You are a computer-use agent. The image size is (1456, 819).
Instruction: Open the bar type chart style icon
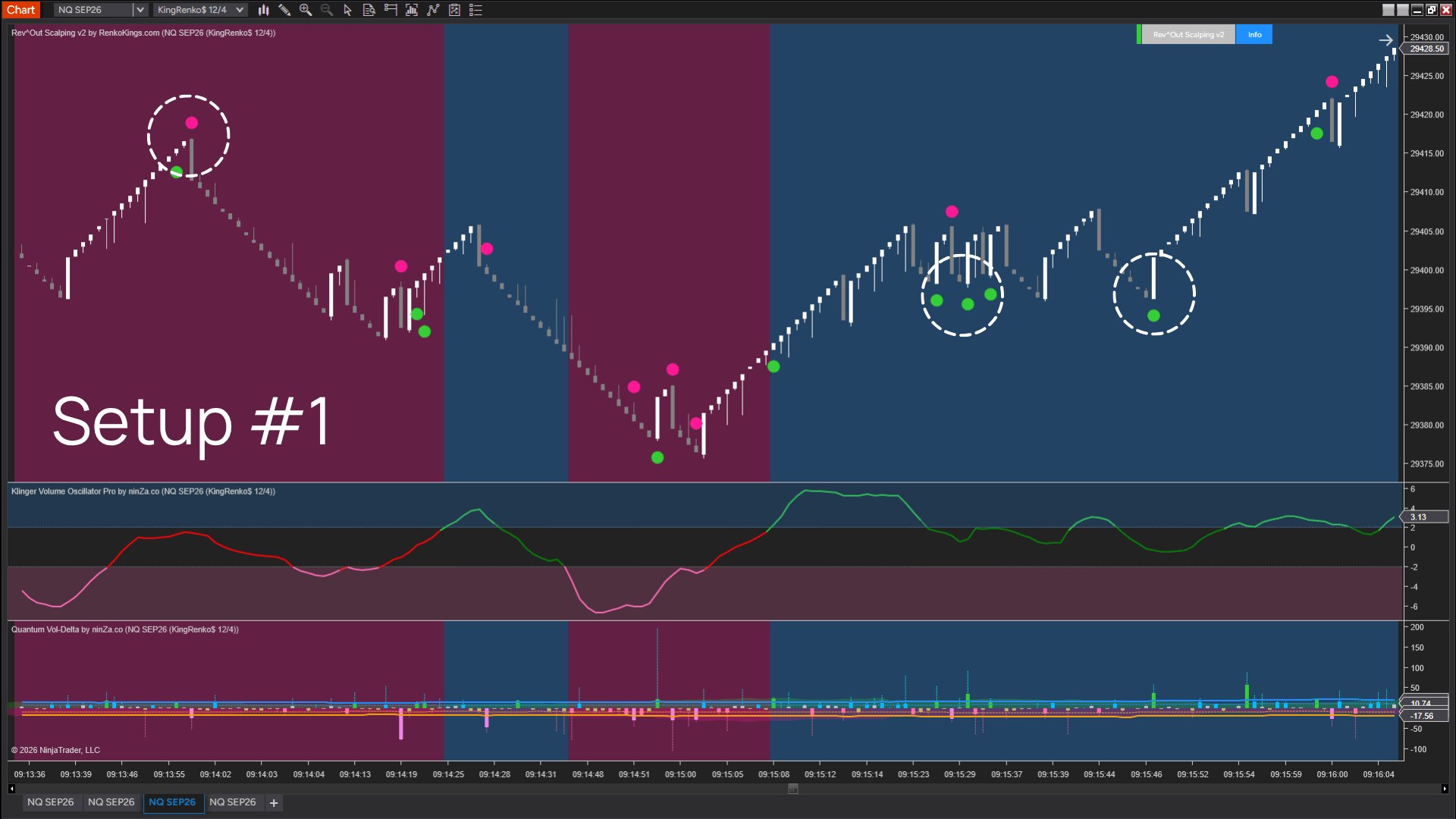[263, 10]
